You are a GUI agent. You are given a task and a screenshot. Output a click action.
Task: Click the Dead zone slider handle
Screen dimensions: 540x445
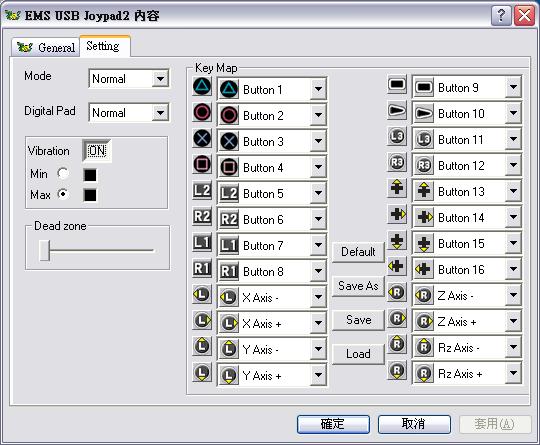pyautogui.click(x=45, y=250)
